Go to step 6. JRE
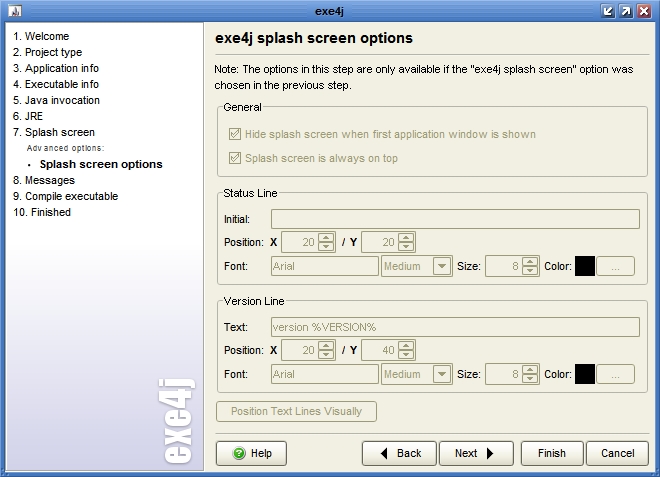 tap(28, 116)
